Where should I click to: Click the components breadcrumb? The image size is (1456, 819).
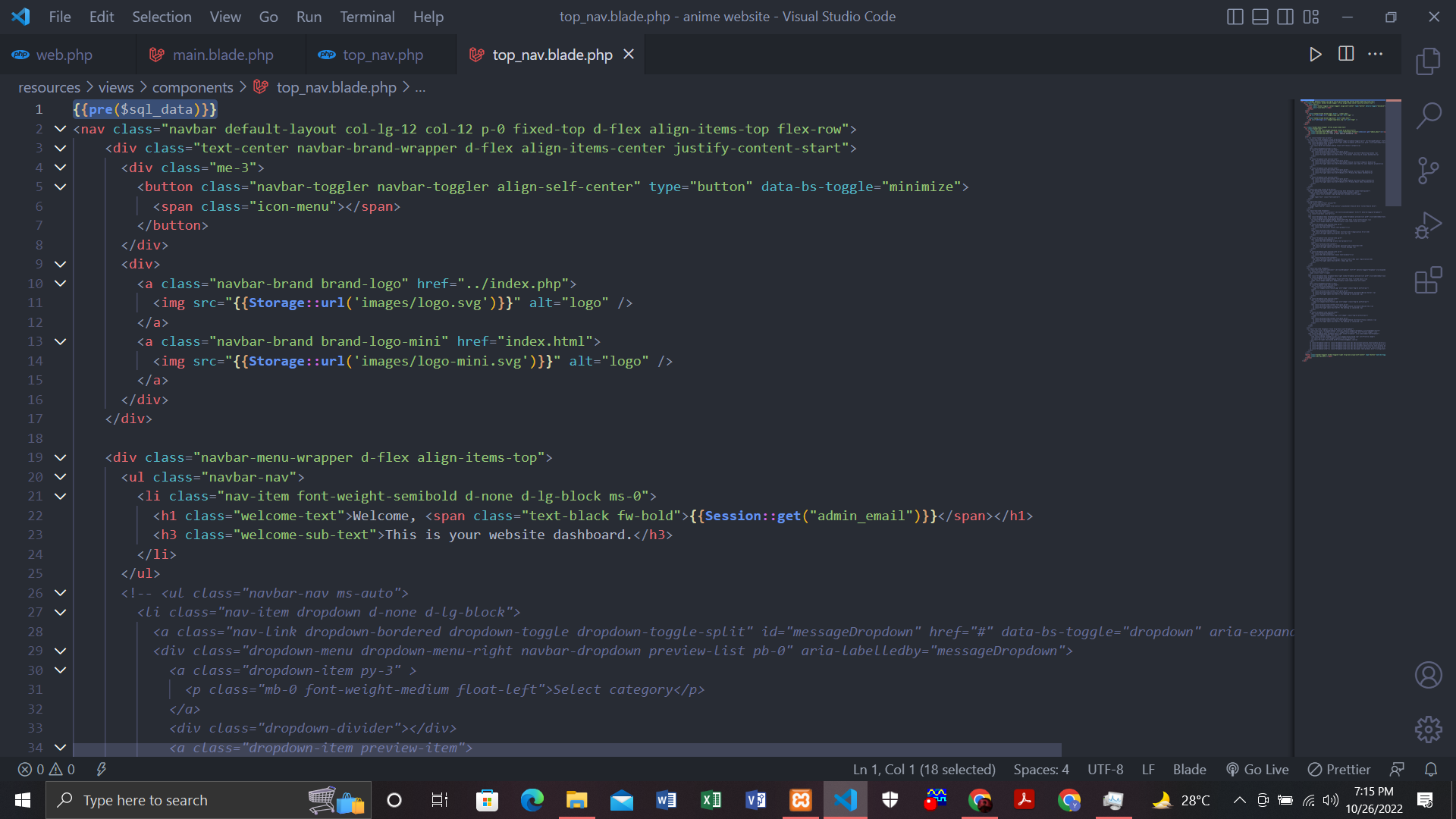tap(193, 87)
